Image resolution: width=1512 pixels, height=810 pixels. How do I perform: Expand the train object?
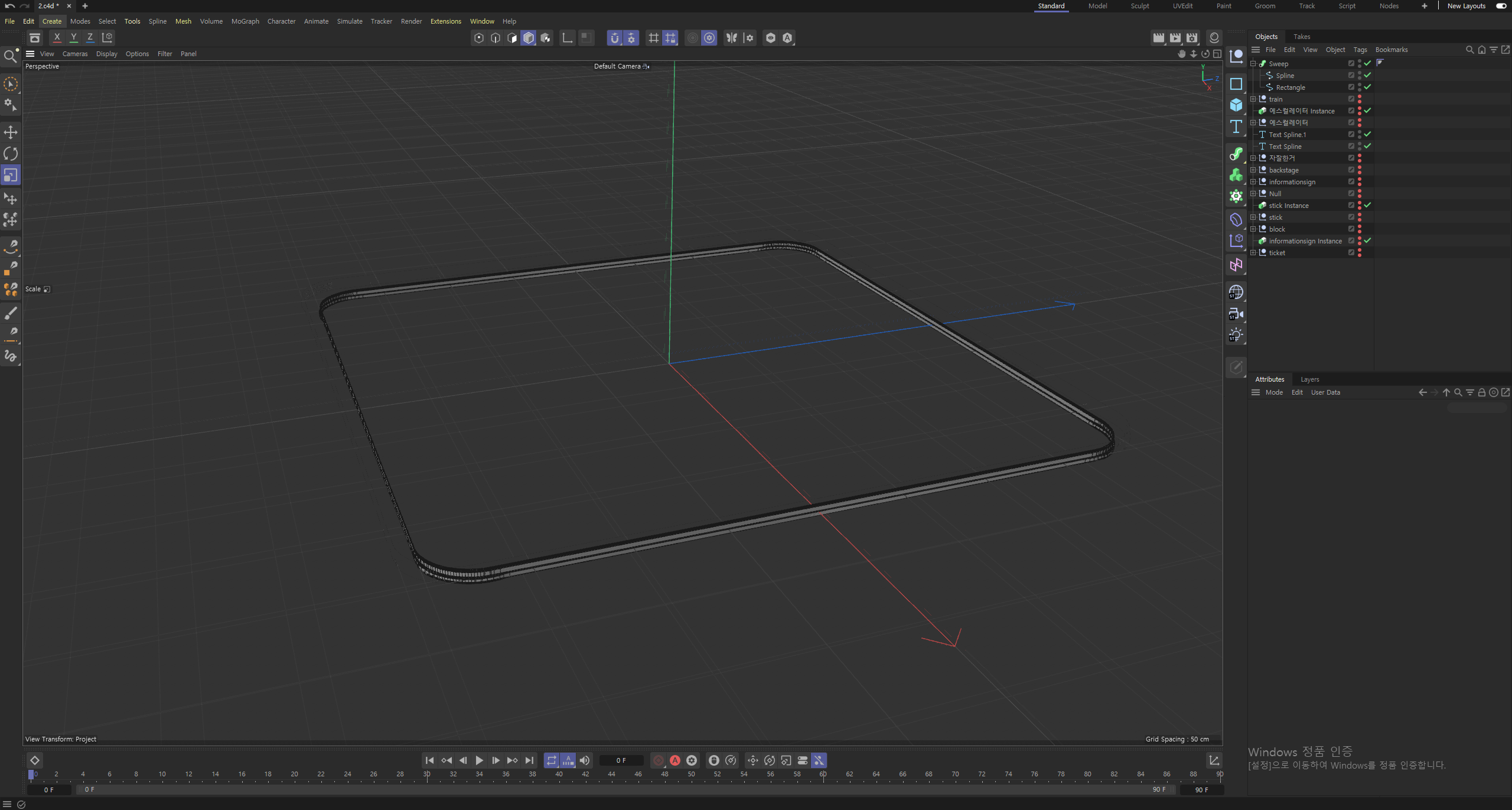(1253, 99)
